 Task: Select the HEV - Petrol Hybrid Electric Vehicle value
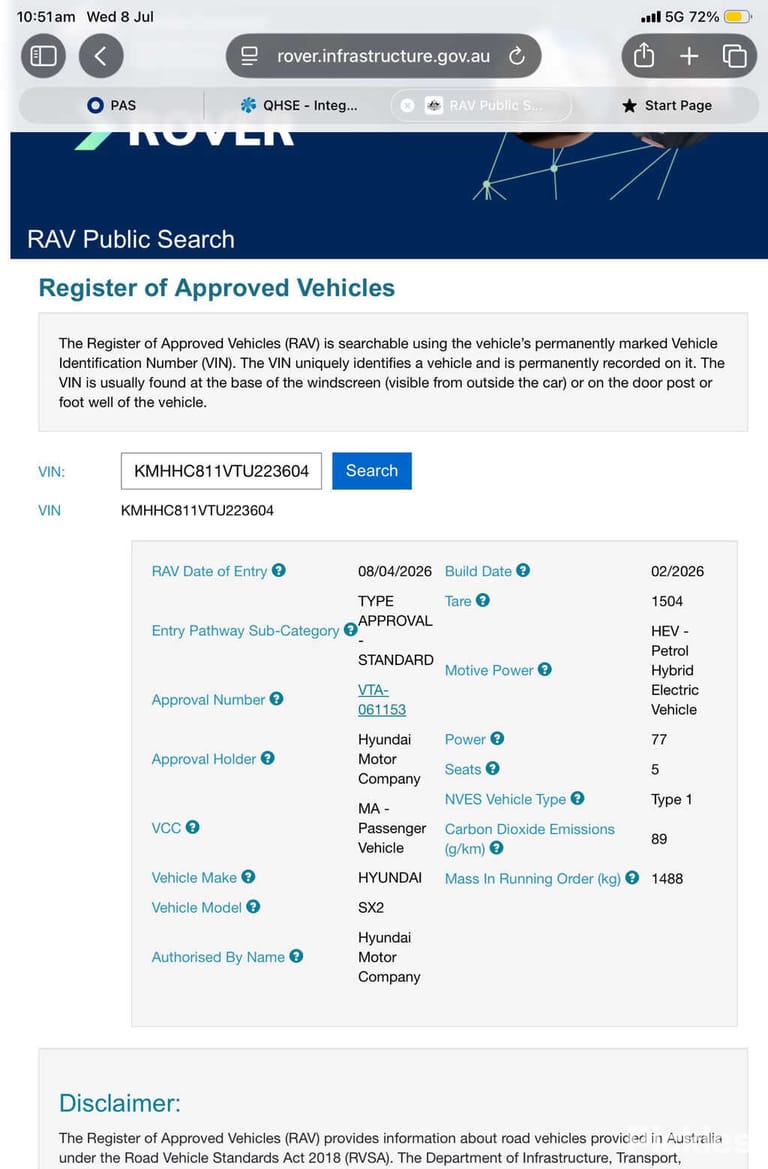point(675,670)
